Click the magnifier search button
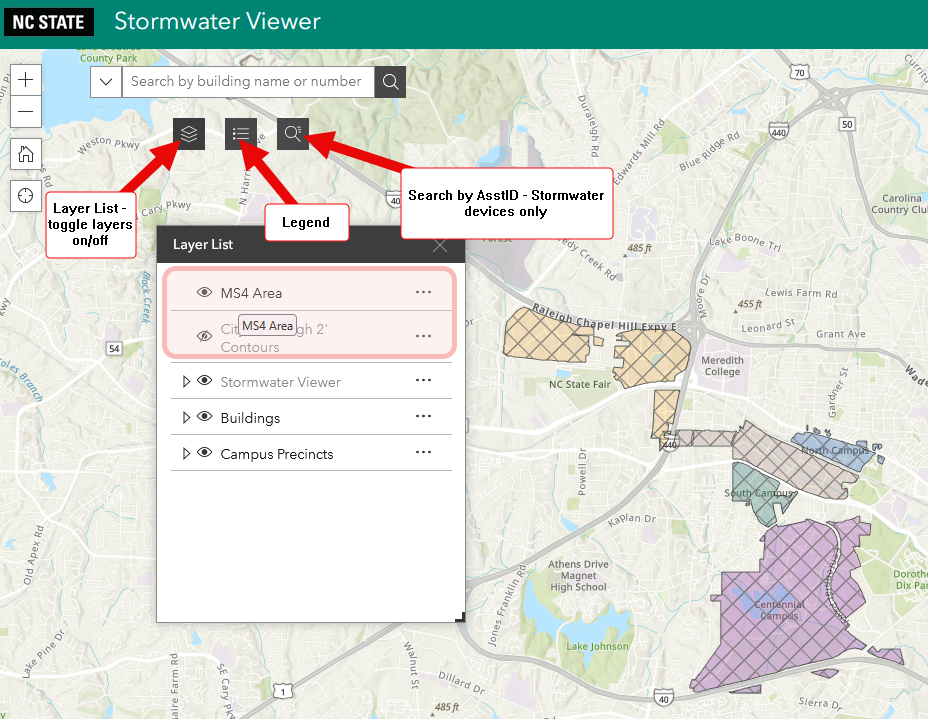The image size is (928, 719). (x=390, y=82)
